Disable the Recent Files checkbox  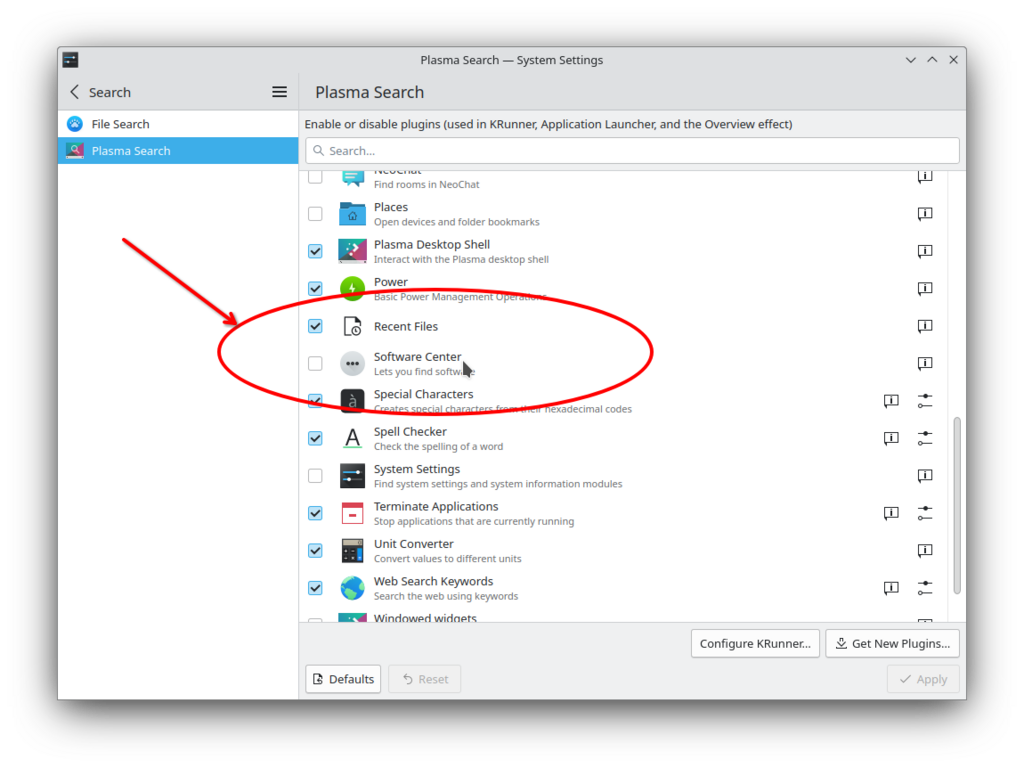(x=315, y=326)
